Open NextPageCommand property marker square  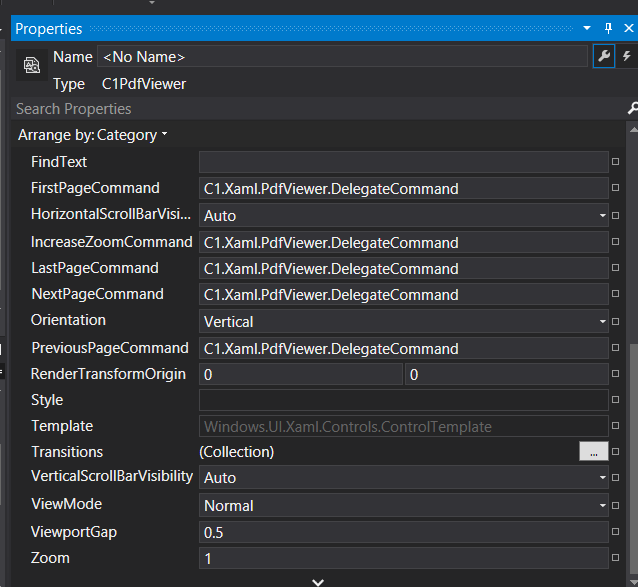(x=615, y=294)
